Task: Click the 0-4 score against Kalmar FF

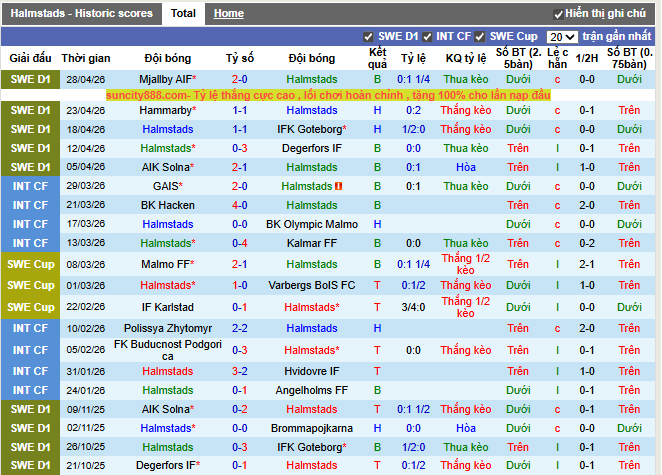Action: coord(239,243)
